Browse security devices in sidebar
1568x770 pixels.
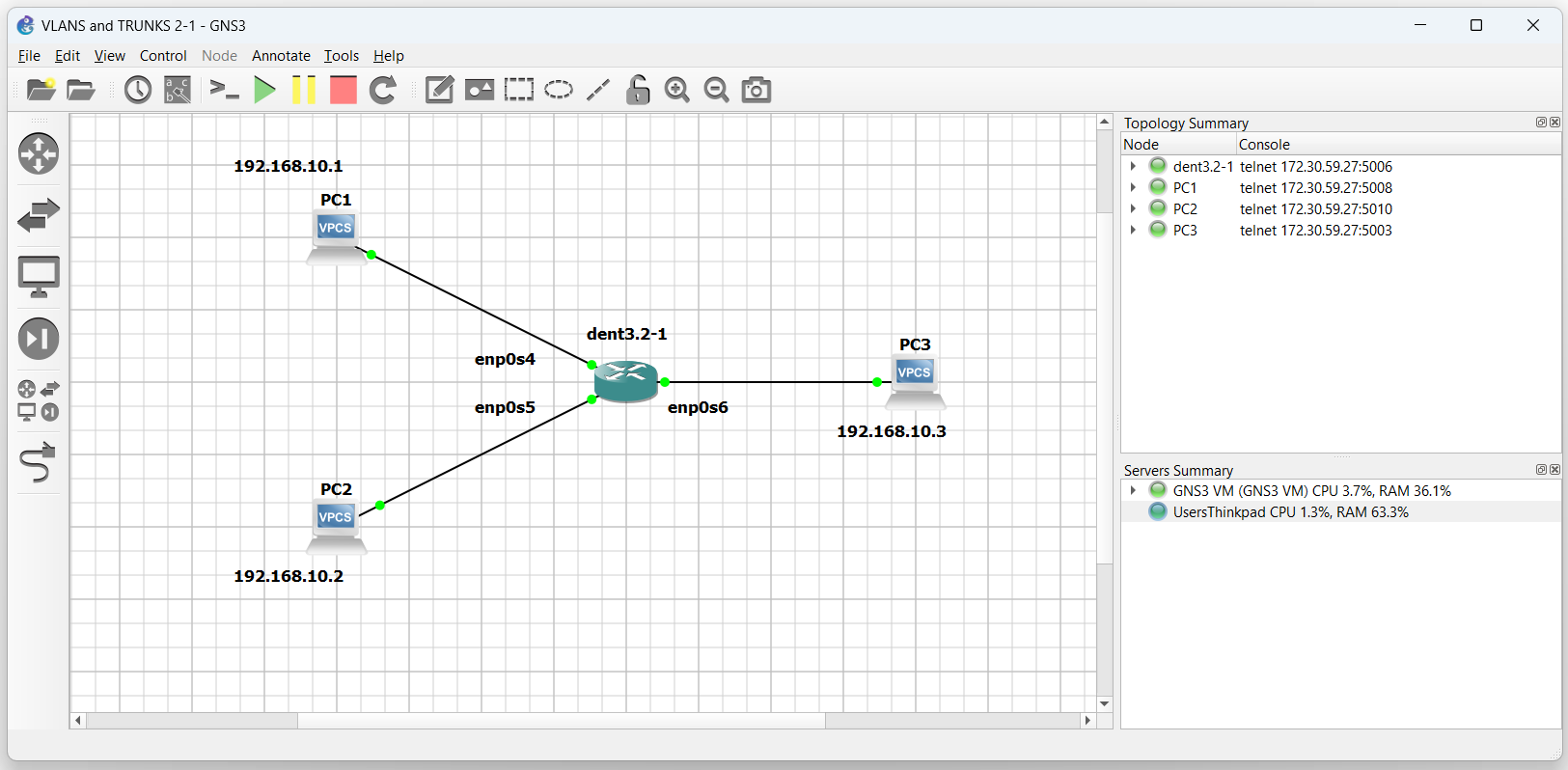39,339
